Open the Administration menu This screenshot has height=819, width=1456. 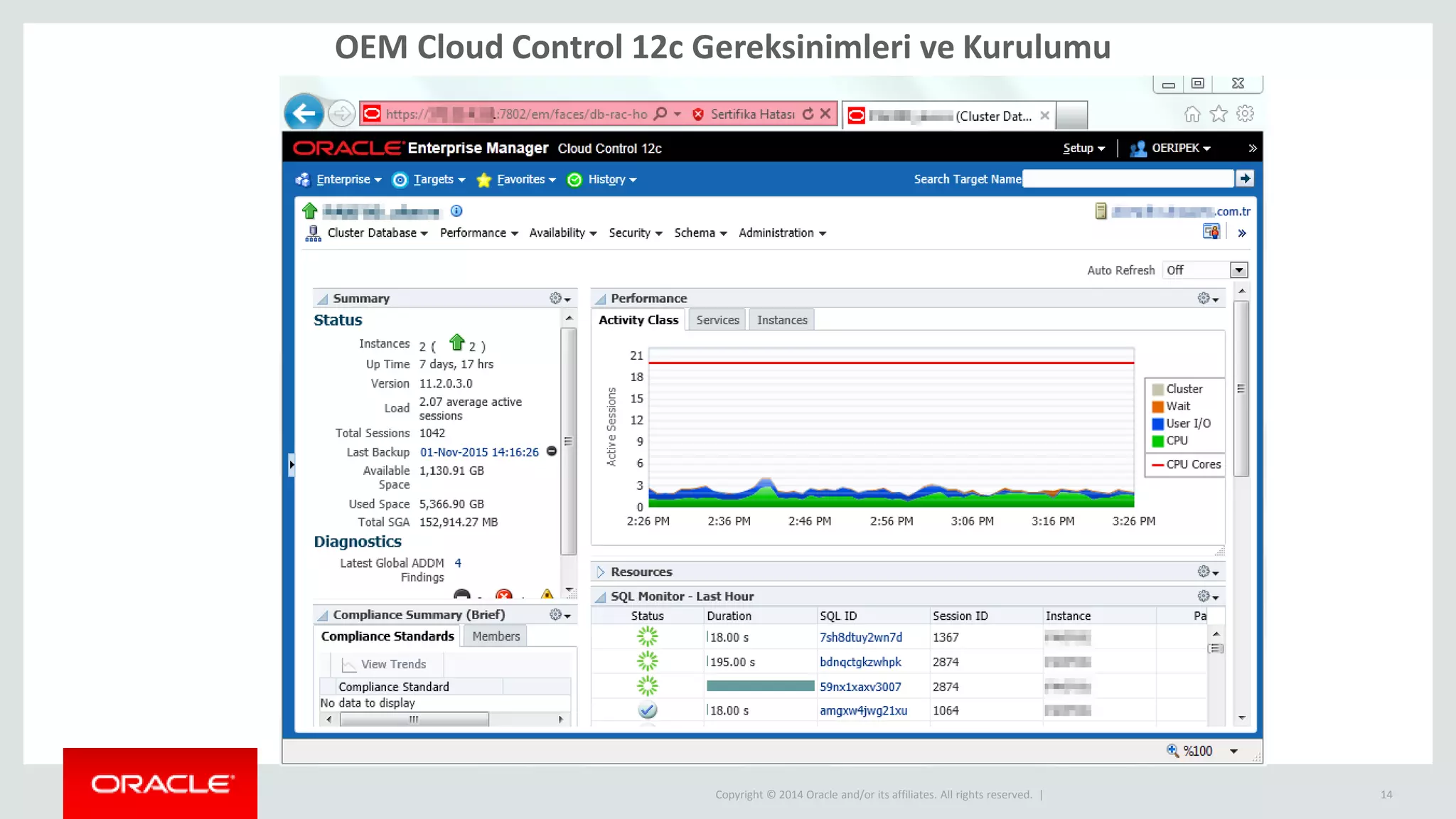782,233
